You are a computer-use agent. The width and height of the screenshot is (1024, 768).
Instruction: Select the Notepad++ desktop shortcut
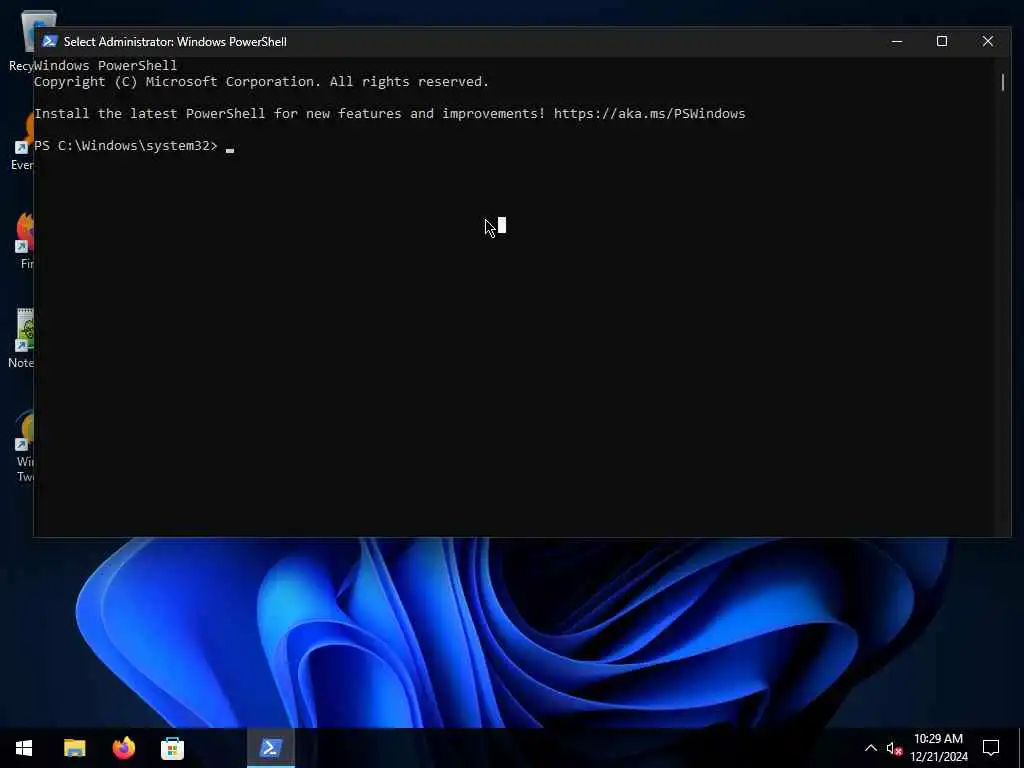click(x=21, y=338)
